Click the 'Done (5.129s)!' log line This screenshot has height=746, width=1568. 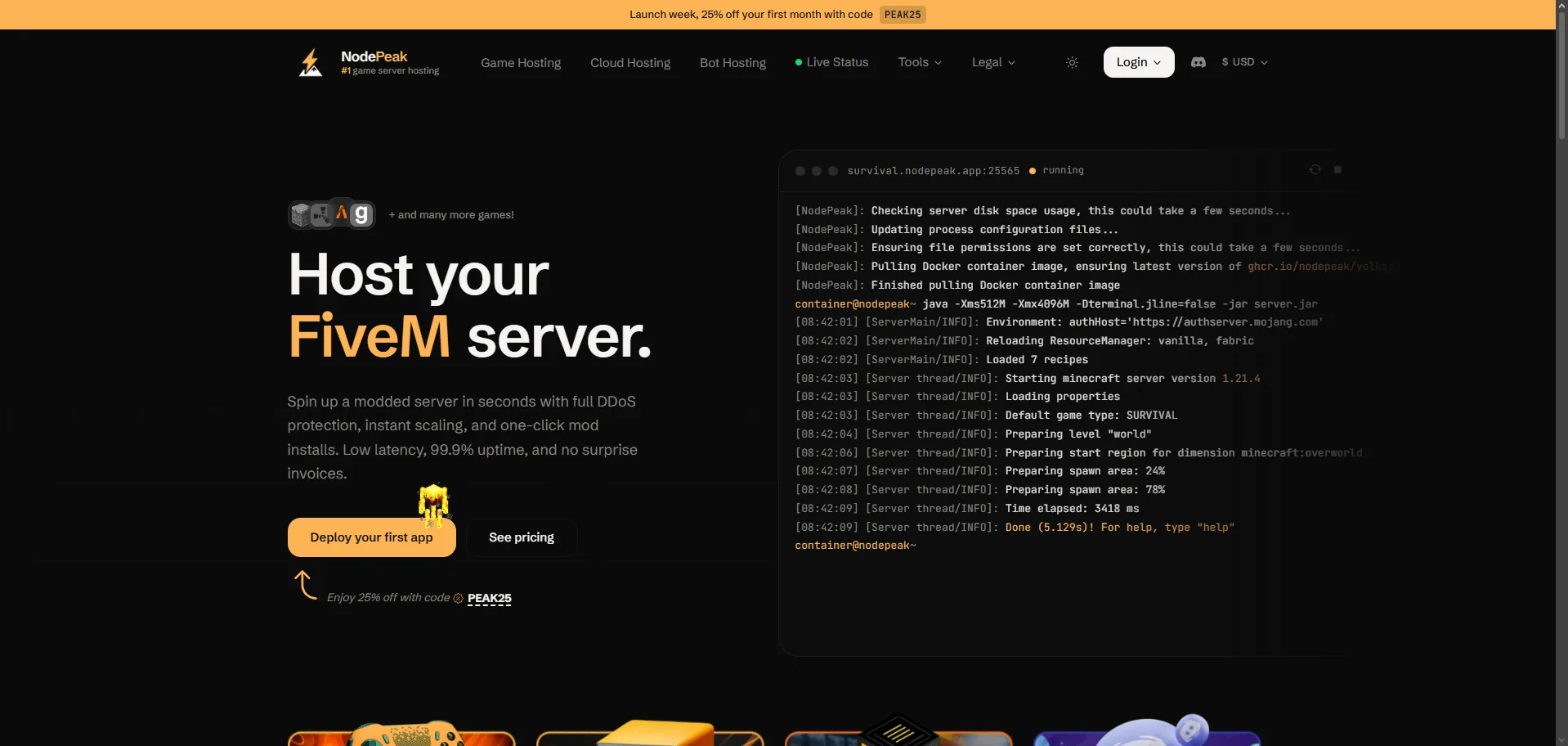[x=1015, y=528]
